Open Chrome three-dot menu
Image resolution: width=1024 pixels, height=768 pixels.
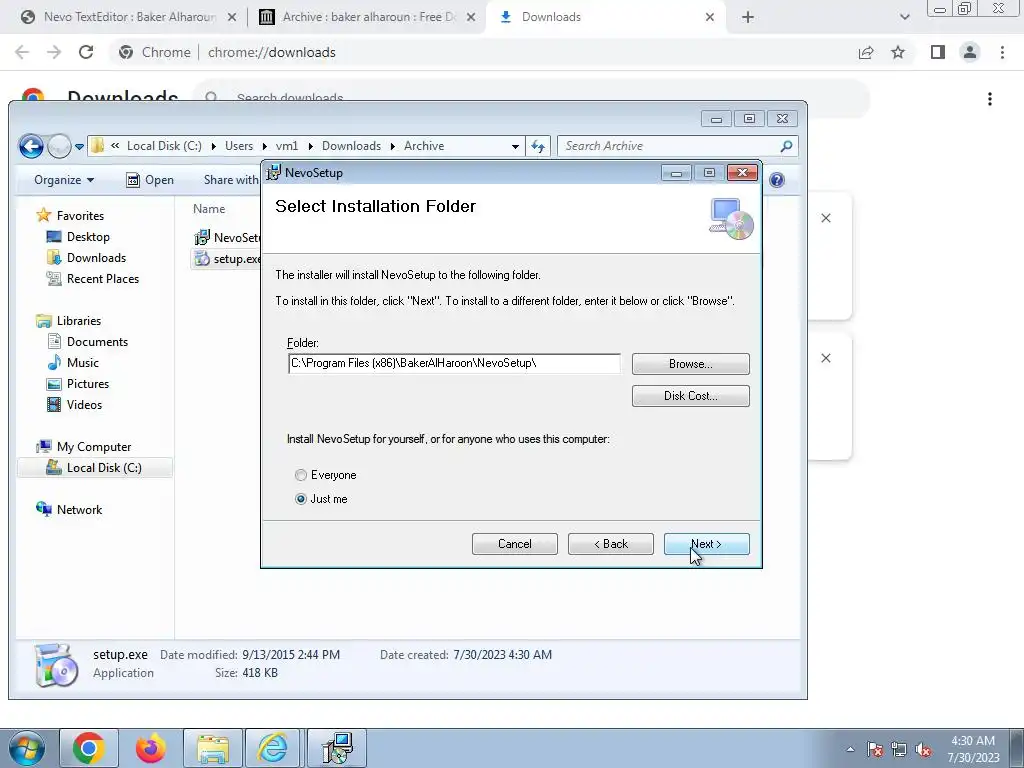coord(1002,52)
